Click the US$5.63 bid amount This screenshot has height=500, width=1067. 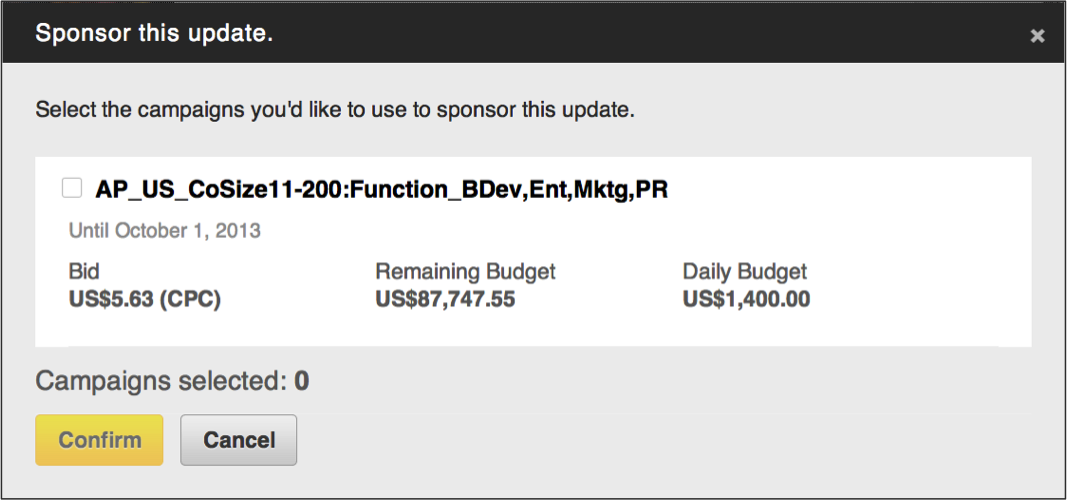pos(108,299)
